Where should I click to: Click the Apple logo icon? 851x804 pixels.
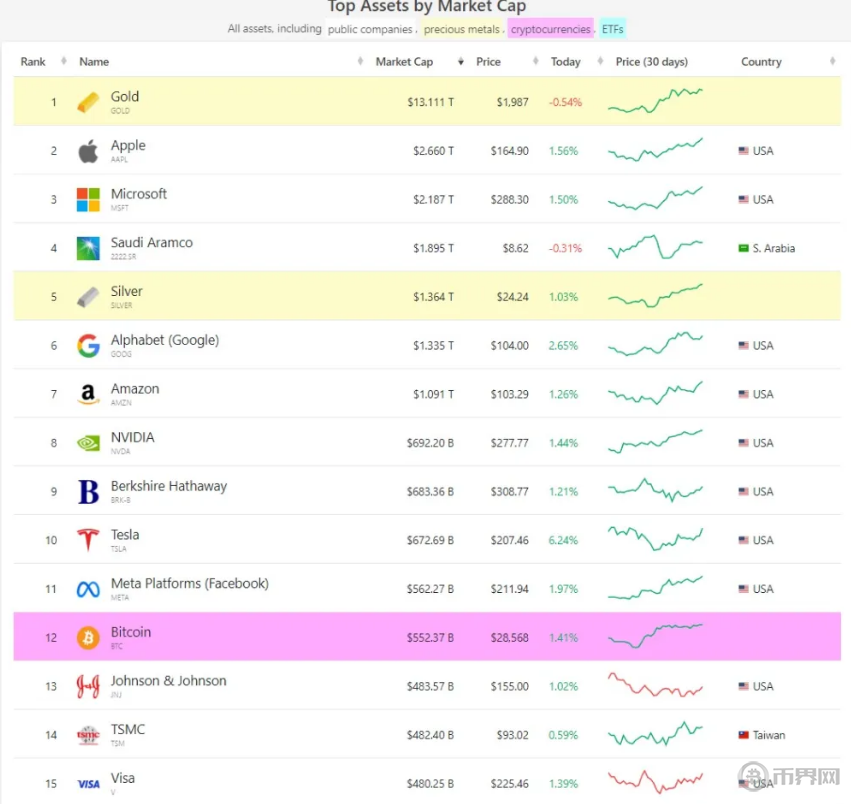coord(88,151)
